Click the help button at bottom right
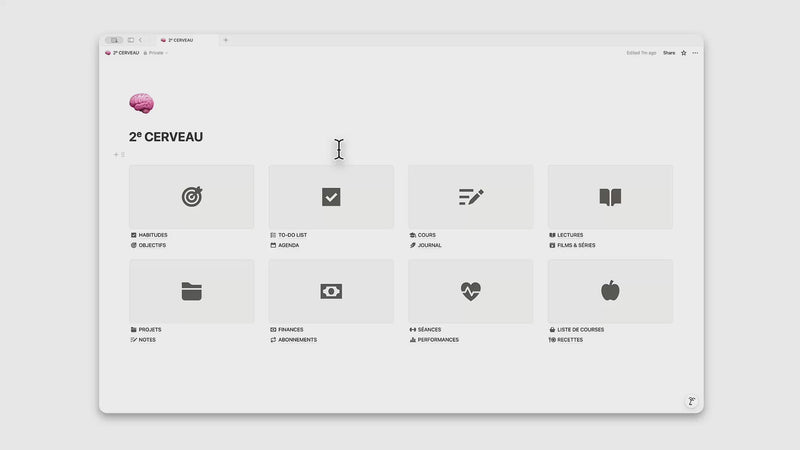 pos(691,401)
